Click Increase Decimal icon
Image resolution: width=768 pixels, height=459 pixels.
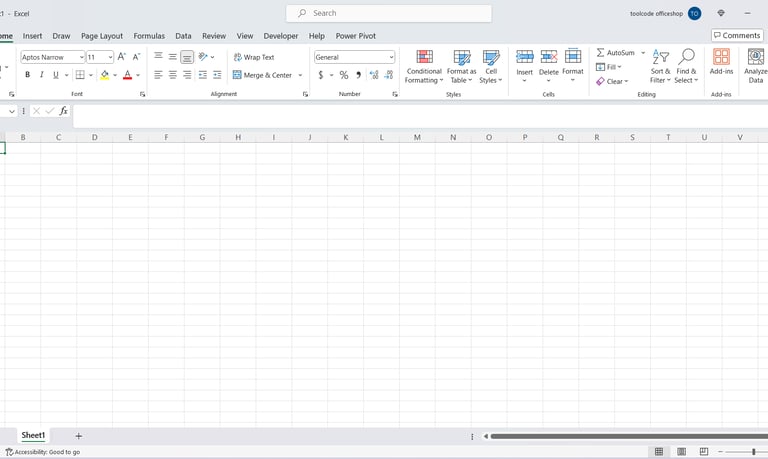point(374,75)
